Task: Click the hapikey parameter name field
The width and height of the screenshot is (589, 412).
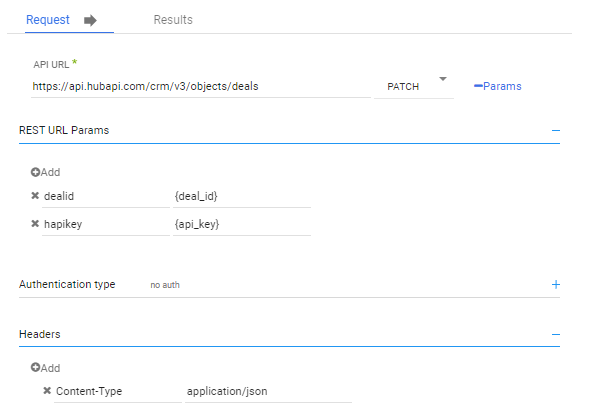Action: (106, 225)
